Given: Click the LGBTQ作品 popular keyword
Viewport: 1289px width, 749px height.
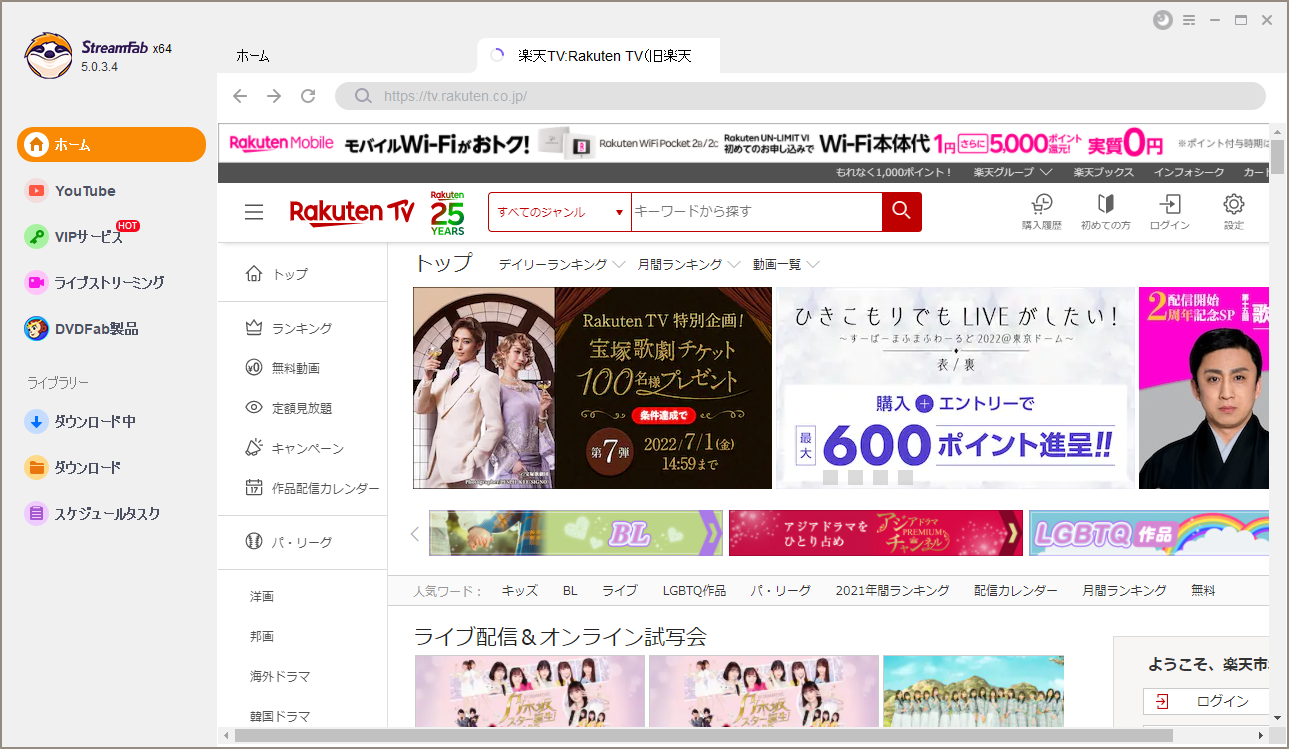Looking at the screenshot, I should (x=694, y=591).
